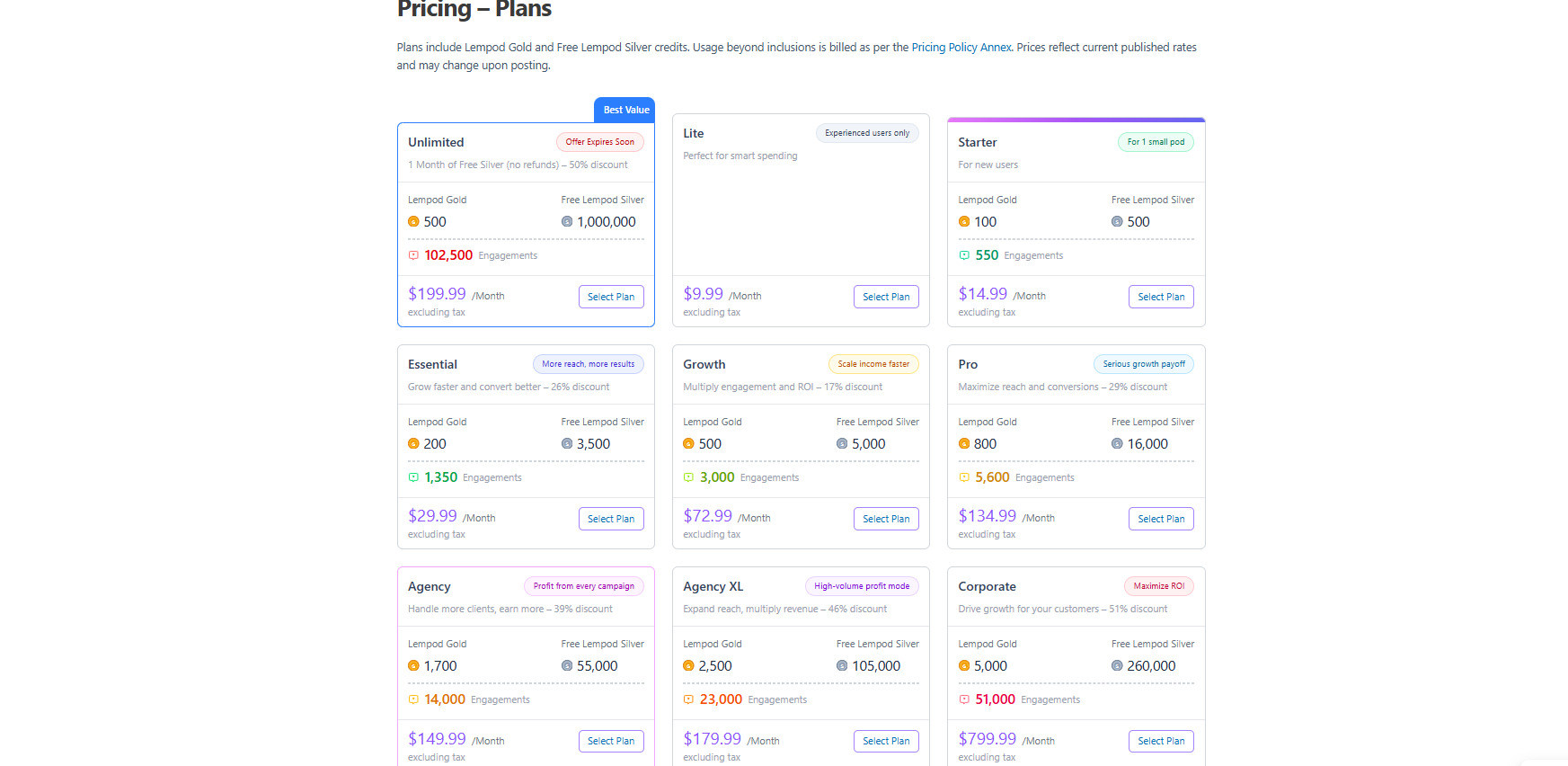The height and width of the screenshot is (766, 1568).
Task: Click the $149.99 Agency price
Action: (x=437, y=739)
